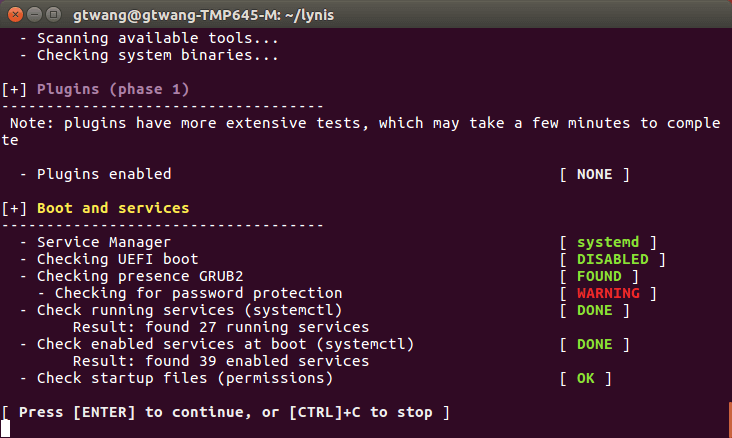Click the systemd status label
Viewport: 732px width, 438px height.
click(607, 242)
